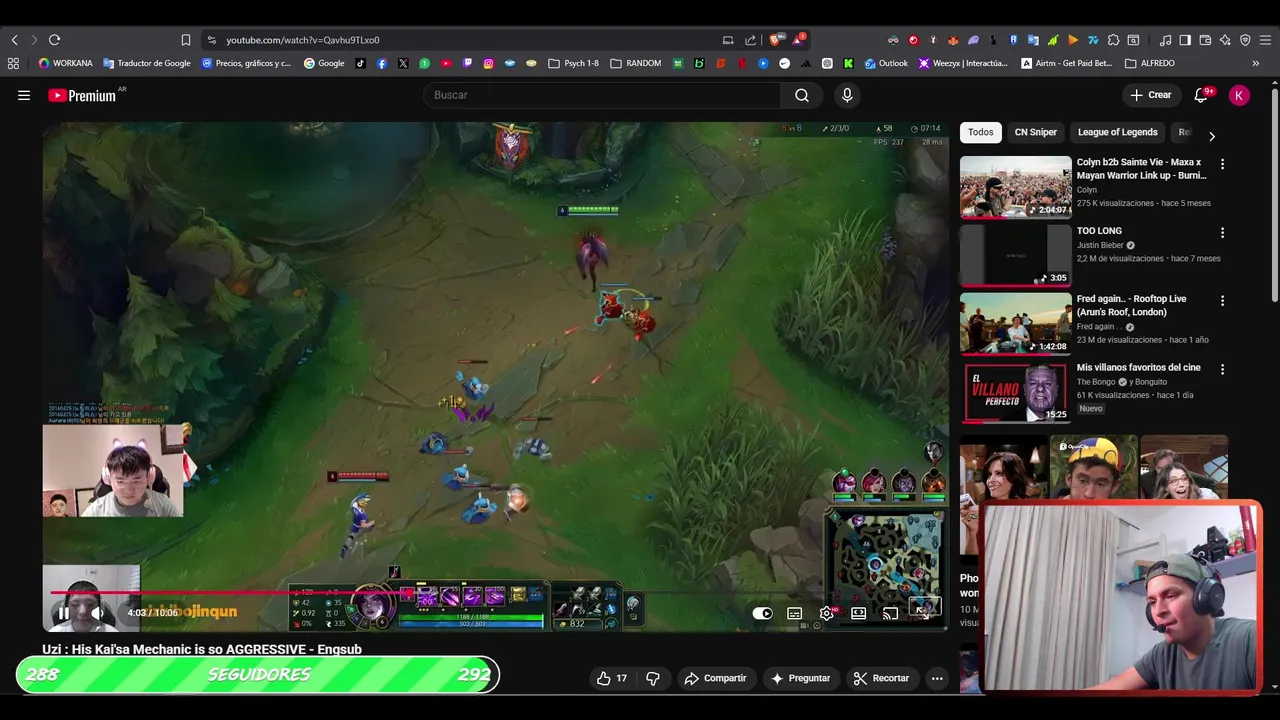Open options for Fred again video
The height and width of the screenshot is (720, 1280).
pyautogui.click(x=1222, y=300)
